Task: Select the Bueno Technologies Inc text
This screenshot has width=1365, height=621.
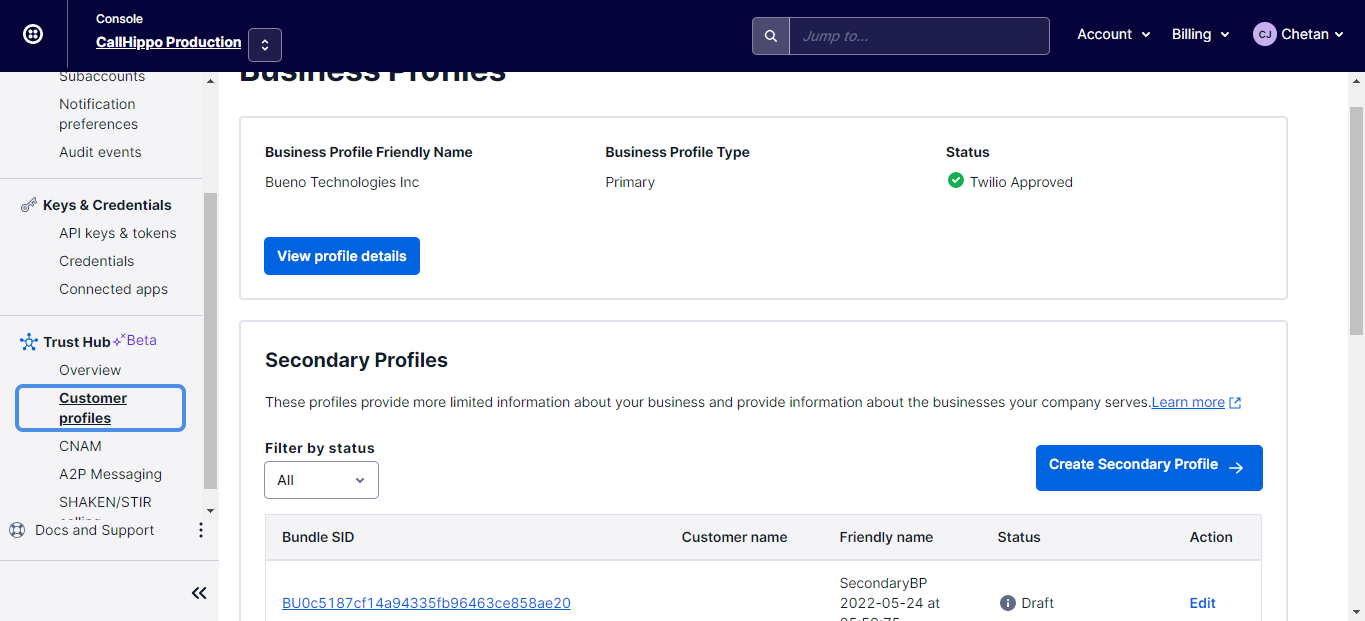Action: coord(342,182)
